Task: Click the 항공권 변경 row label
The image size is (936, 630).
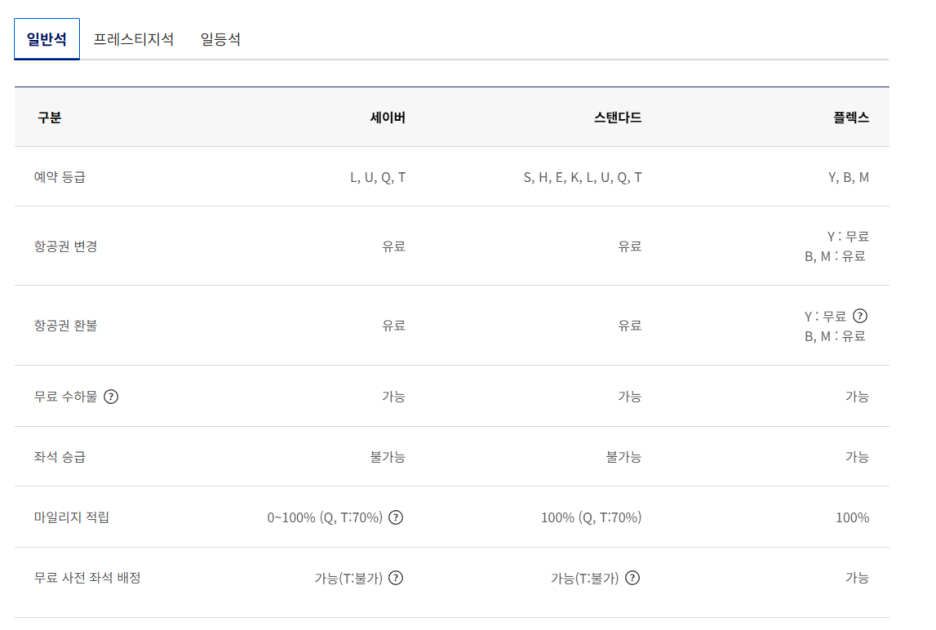Action: [x=65, y=246]
